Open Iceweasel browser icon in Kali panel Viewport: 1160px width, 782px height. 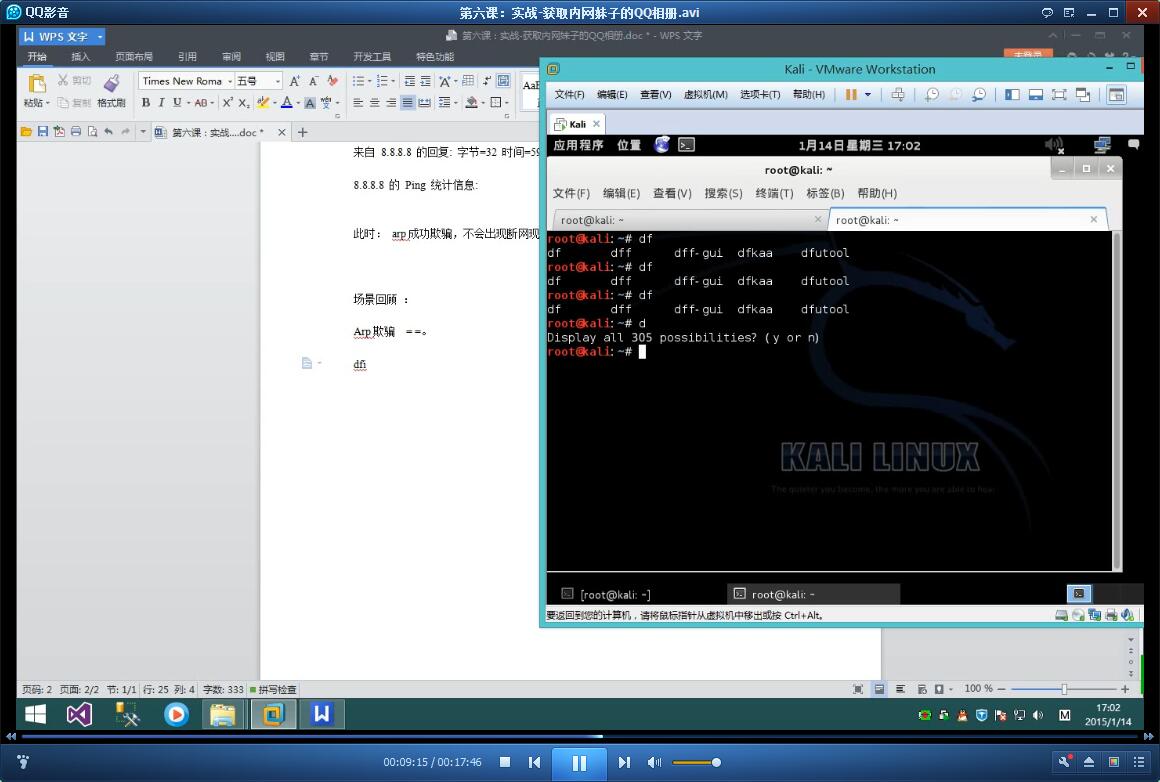(x=662, y=145)
